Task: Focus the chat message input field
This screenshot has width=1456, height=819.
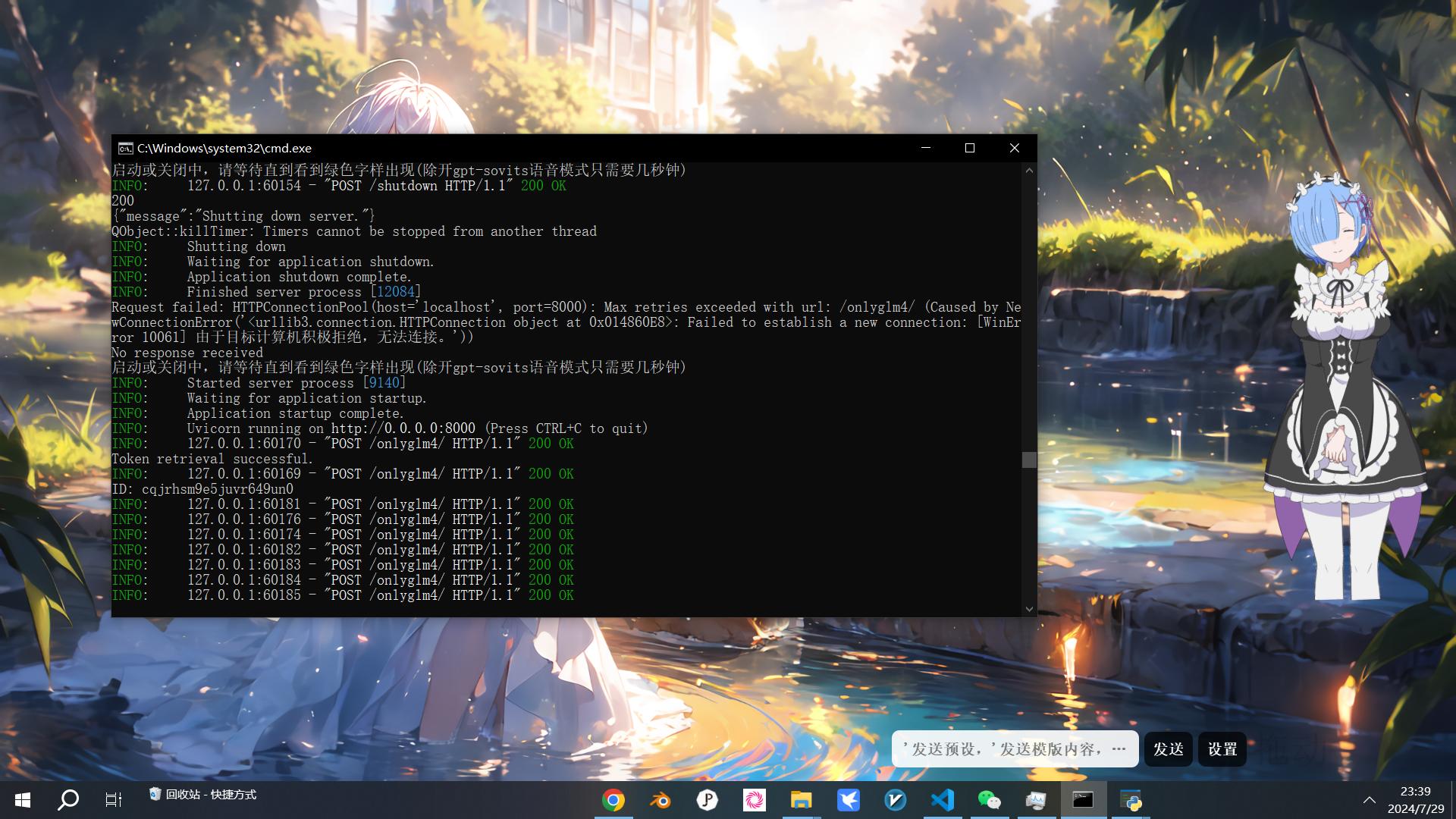Action: pos(1015,749)
